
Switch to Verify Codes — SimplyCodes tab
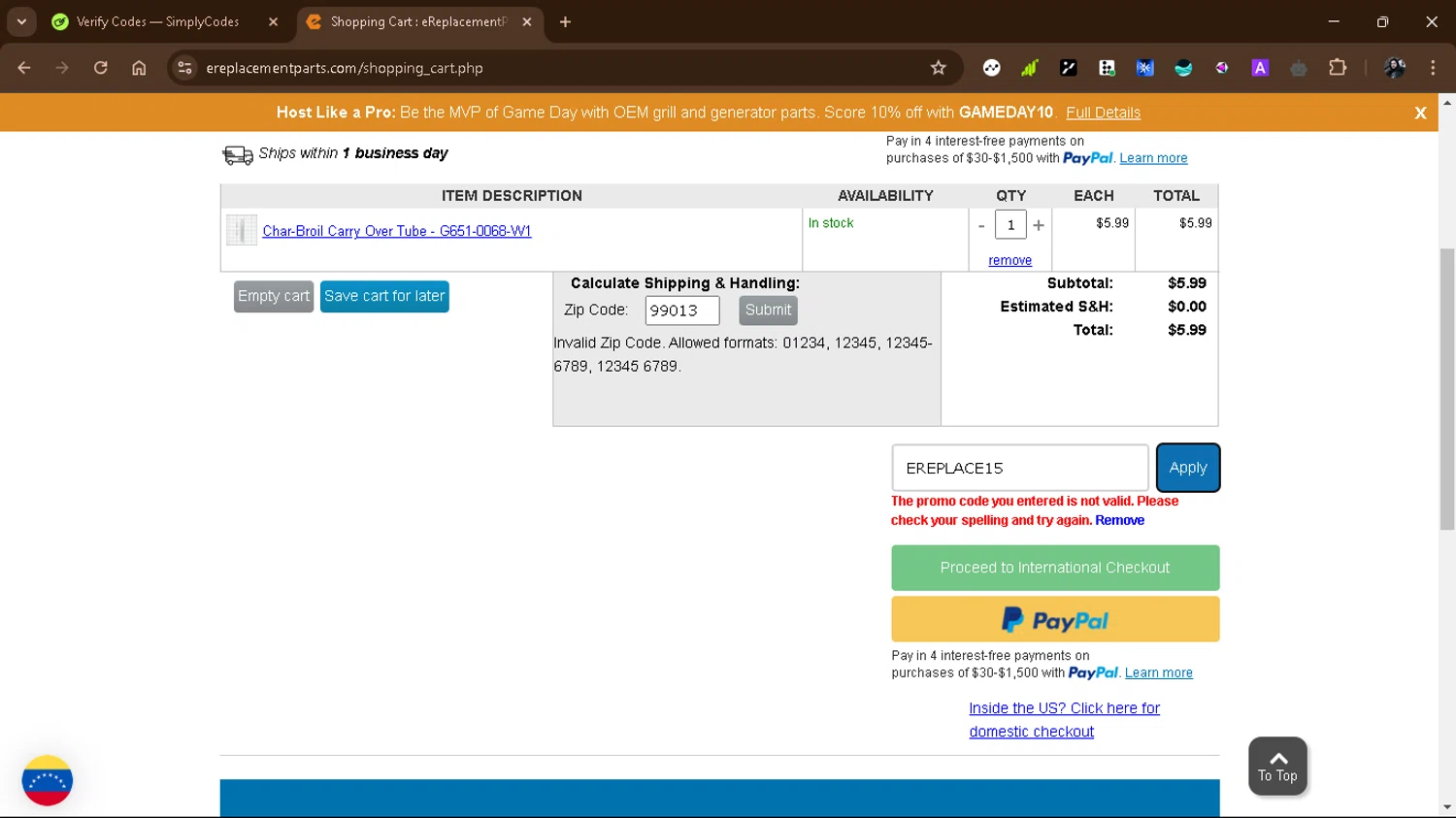tap(158, 21)
